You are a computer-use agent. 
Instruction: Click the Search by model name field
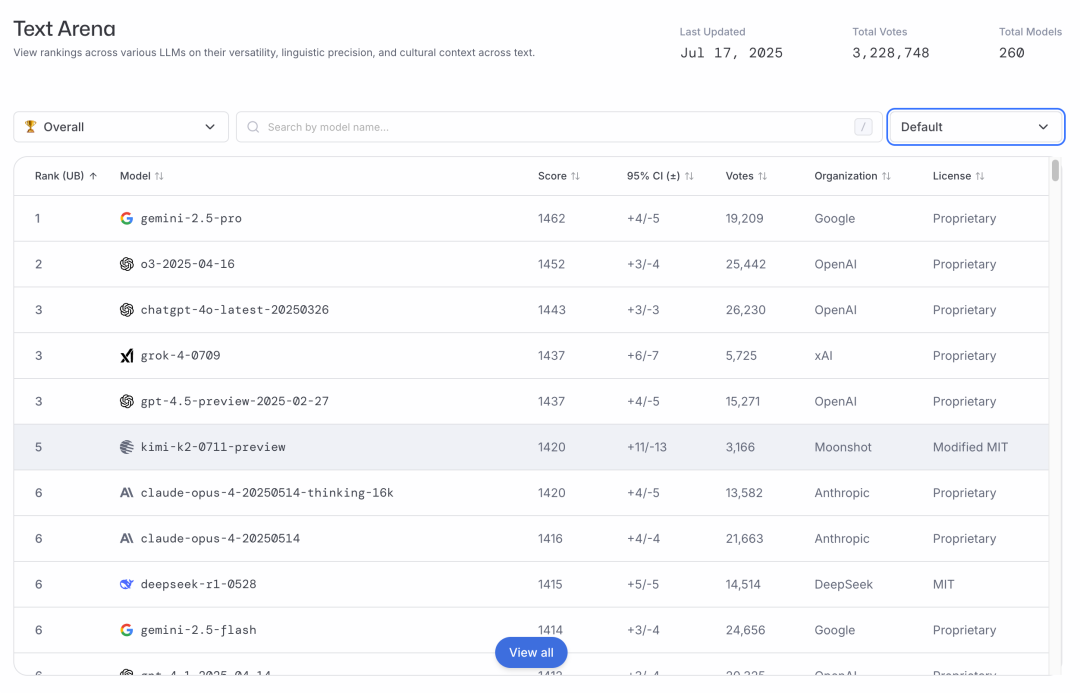[x=559, y=127]
